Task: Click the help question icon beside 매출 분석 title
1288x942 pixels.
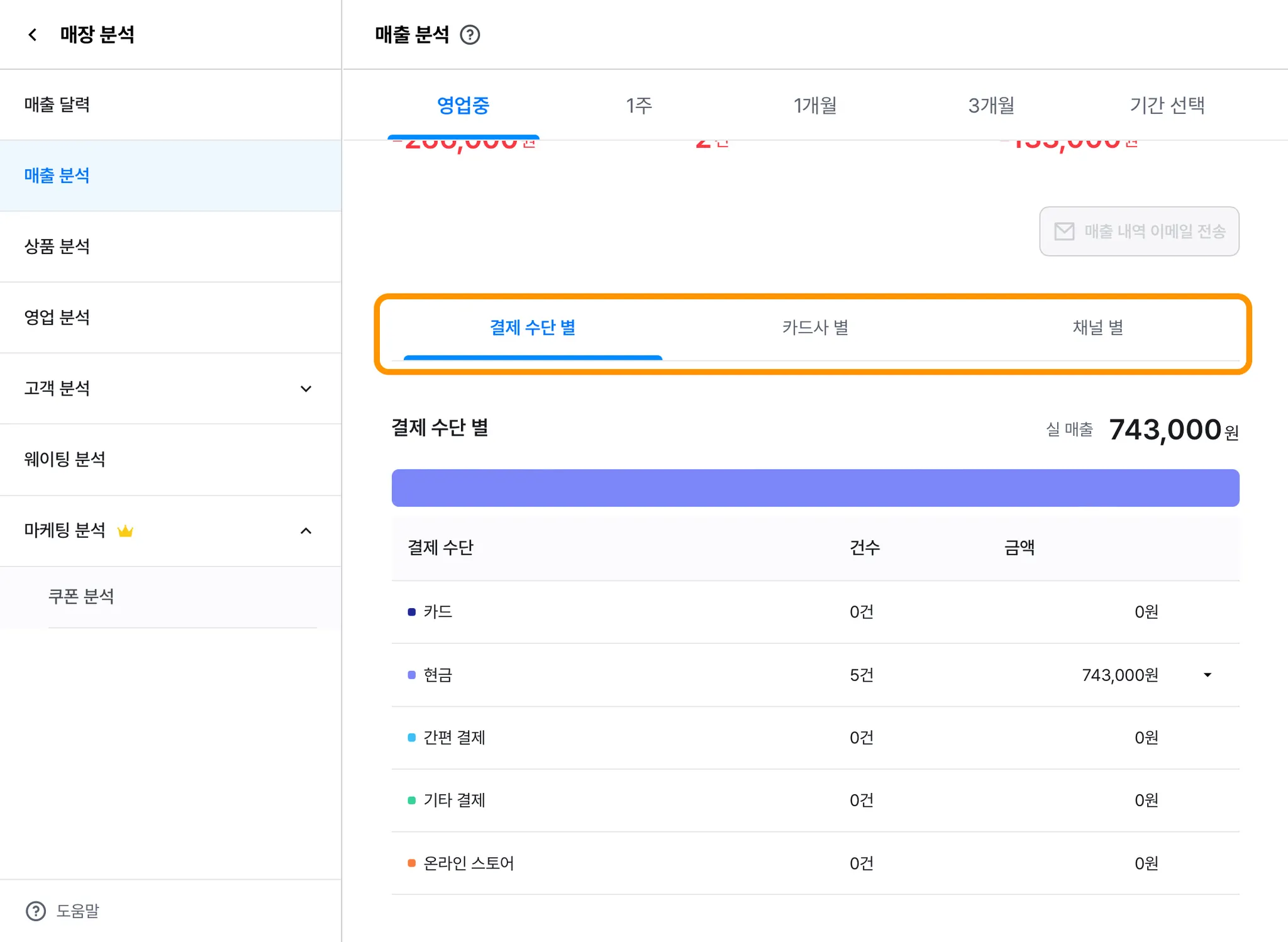Action: click(x=470, y=35)
